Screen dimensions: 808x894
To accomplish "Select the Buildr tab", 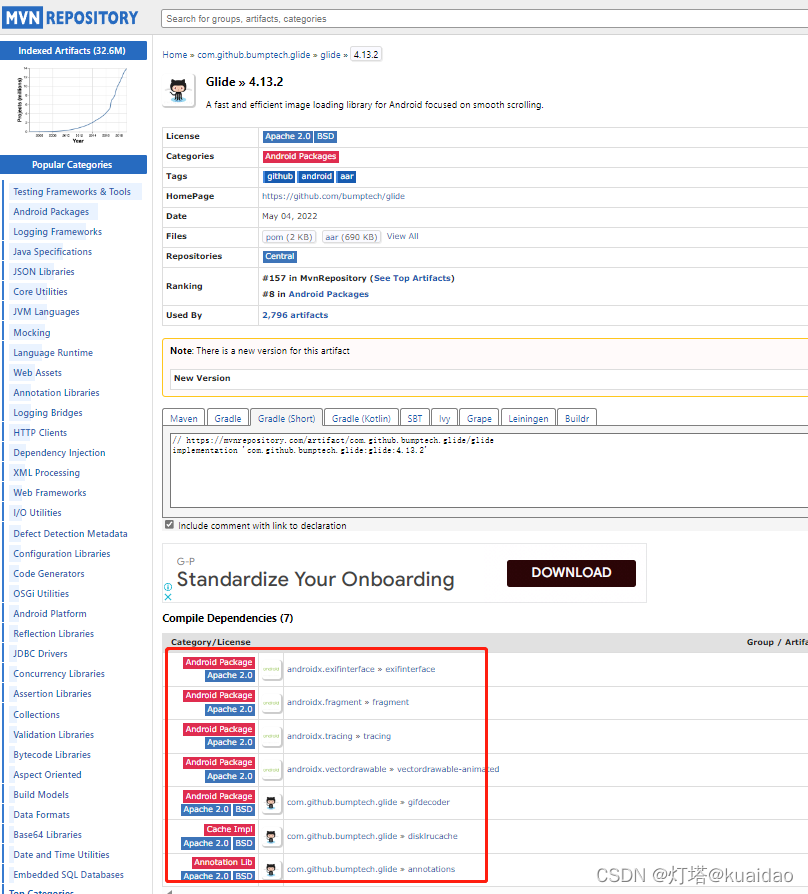I will point(576,418).
